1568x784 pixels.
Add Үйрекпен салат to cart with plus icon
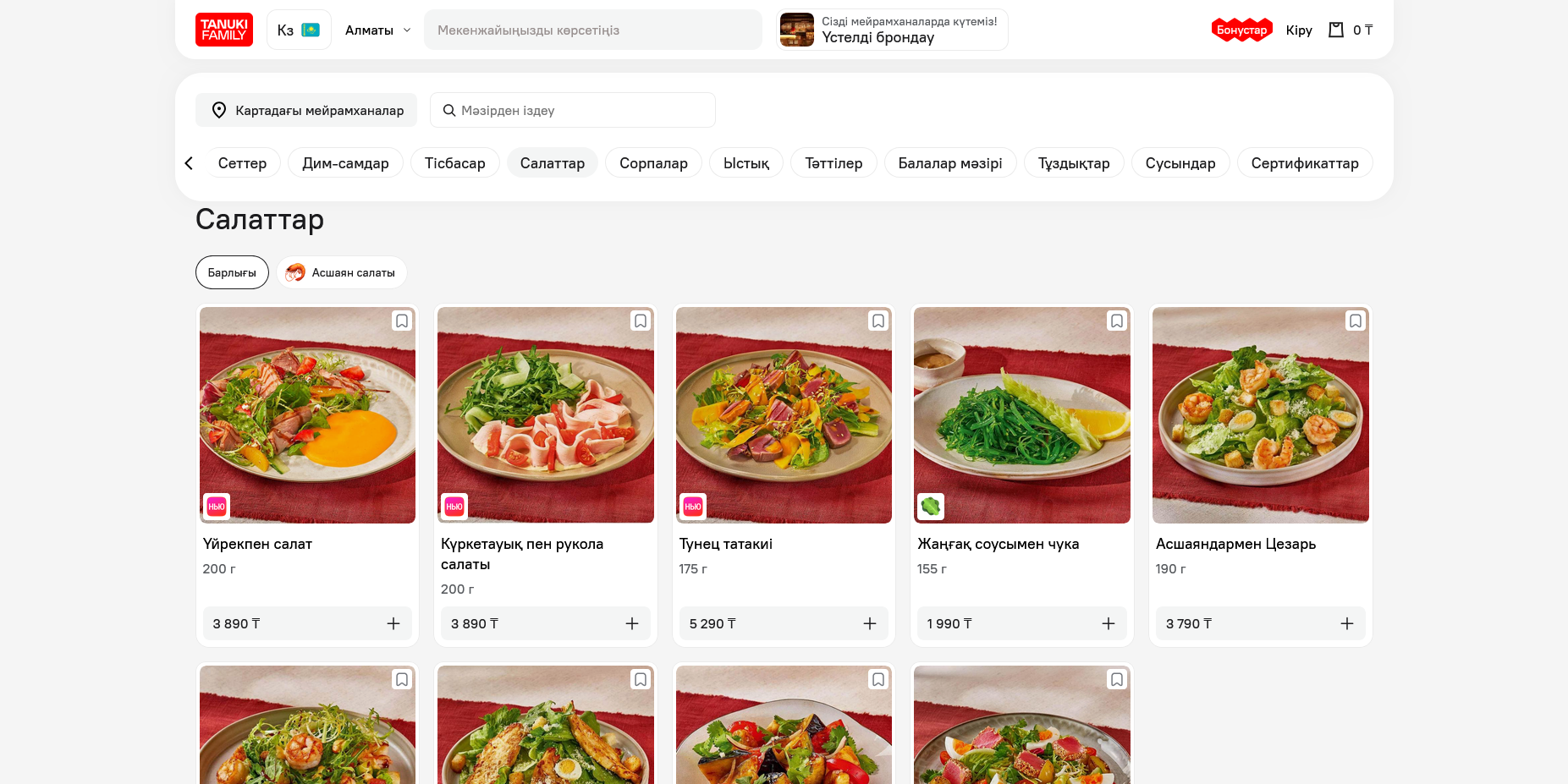(393, 623)
